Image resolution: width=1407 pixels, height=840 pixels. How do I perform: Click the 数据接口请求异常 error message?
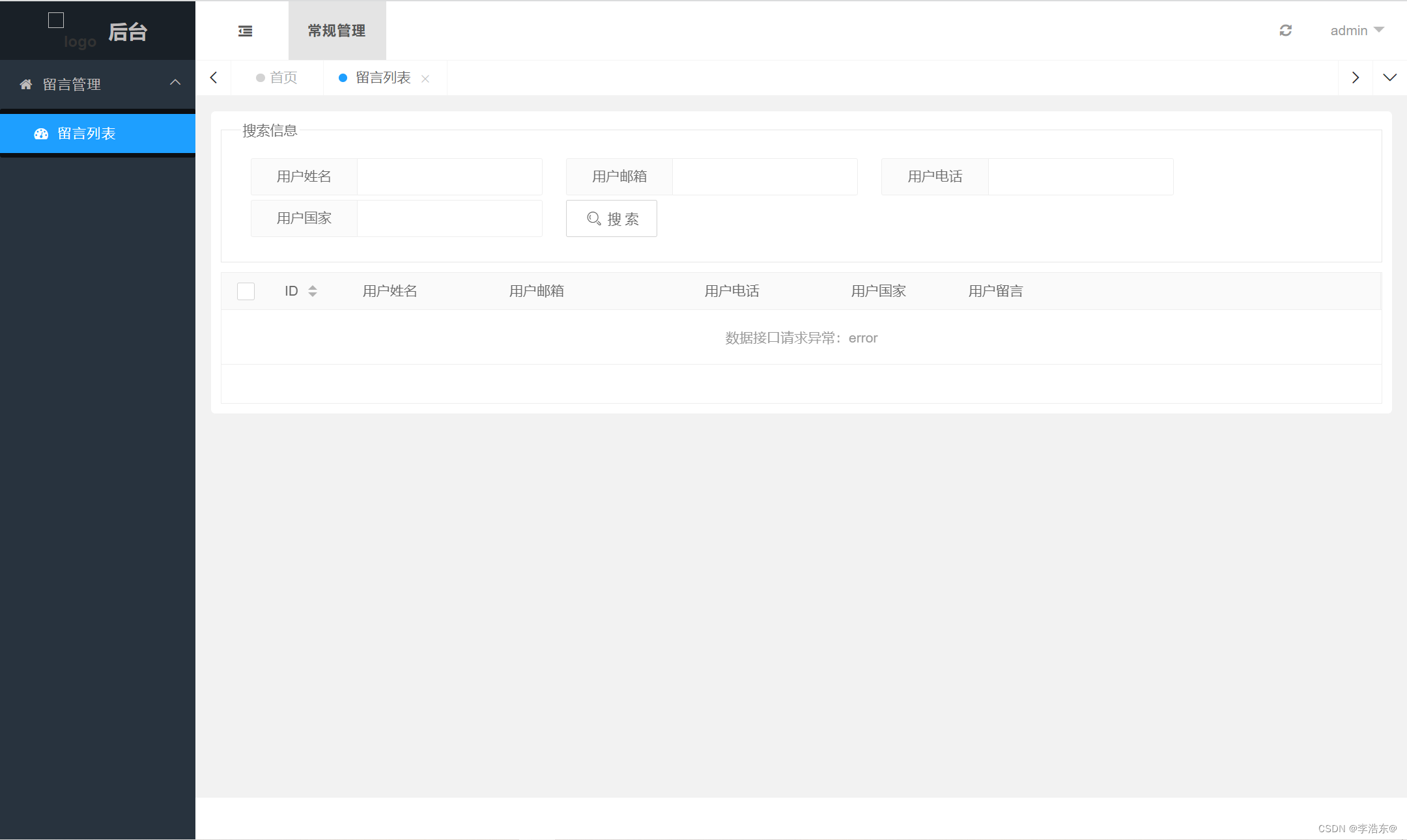(x=802, y=338)
